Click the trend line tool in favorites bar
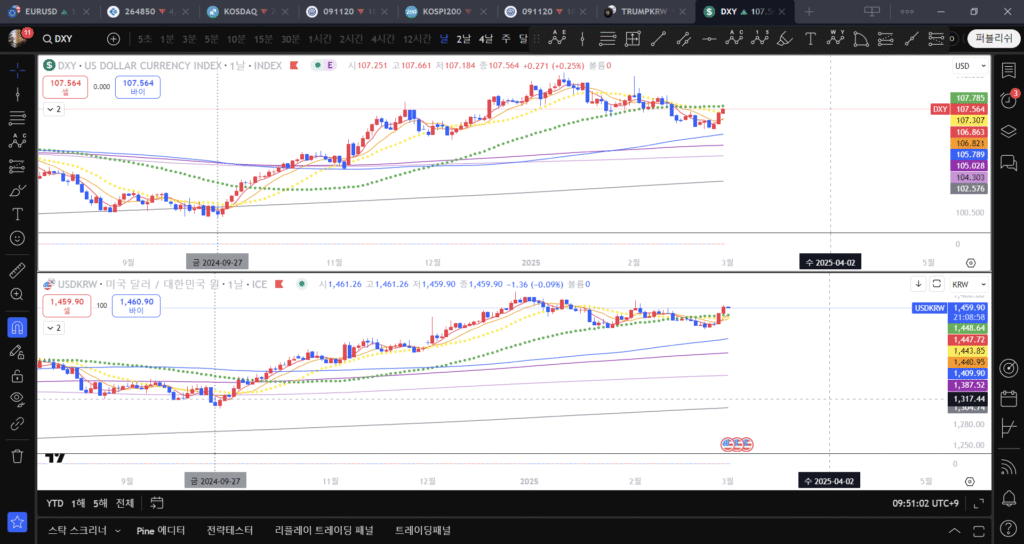This screenshot has width=1024, height=544. click(658, 39)
